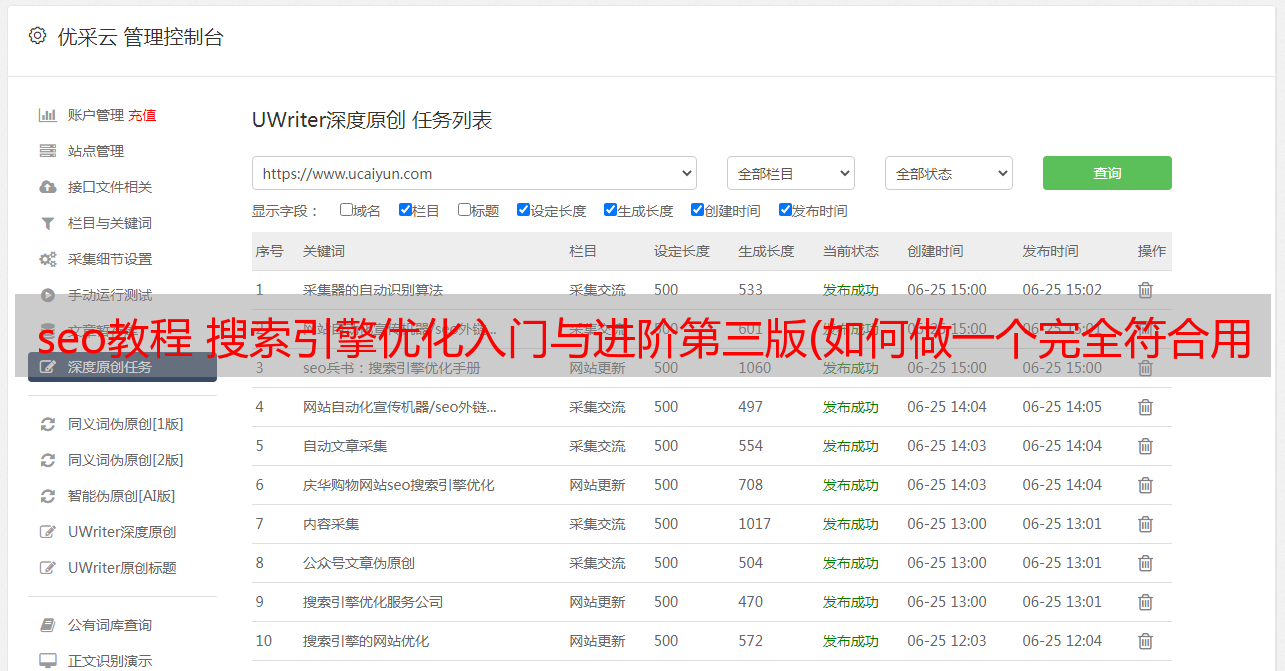Click trash icon in 公众号文章伪原创 row
Screen dimensions: 1285x671
click(x=1145, y=563)
